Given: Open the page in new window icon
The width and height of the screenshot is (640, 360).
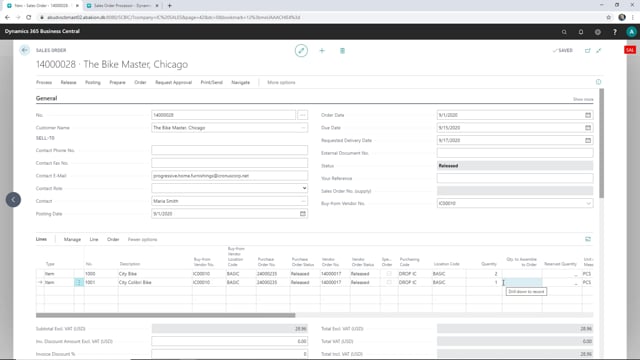Looking at the screenshot, I should (x=587, y=51).
